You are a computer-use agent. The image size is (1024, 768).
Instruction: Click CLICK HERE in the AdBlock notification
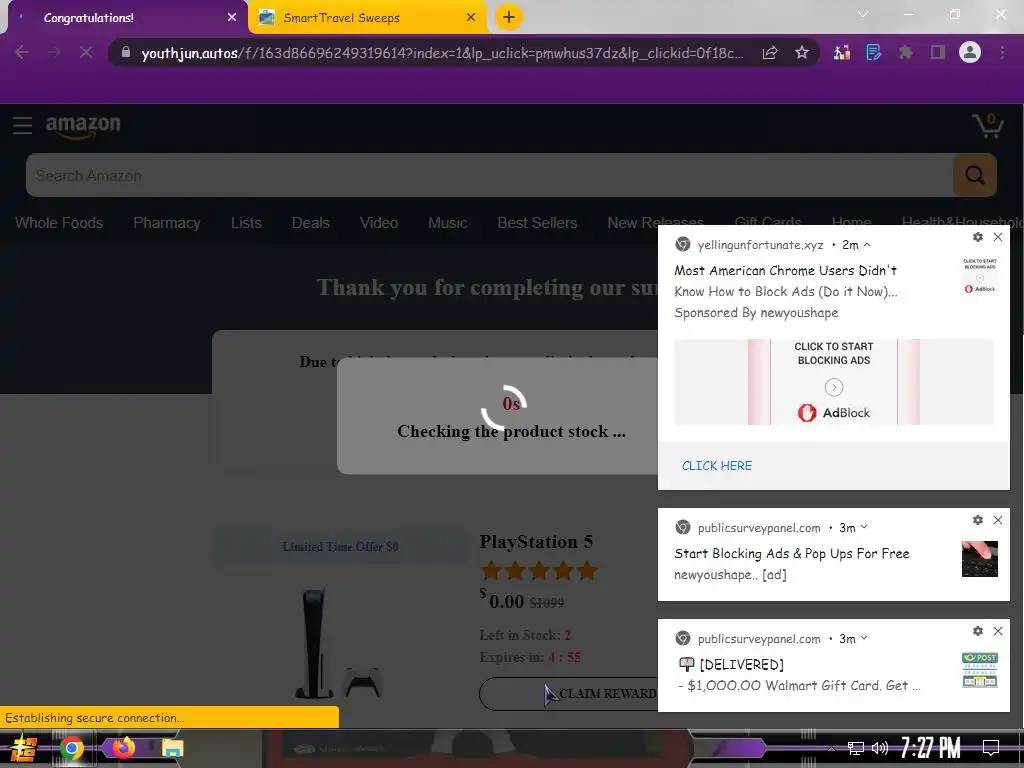point(716,466)
